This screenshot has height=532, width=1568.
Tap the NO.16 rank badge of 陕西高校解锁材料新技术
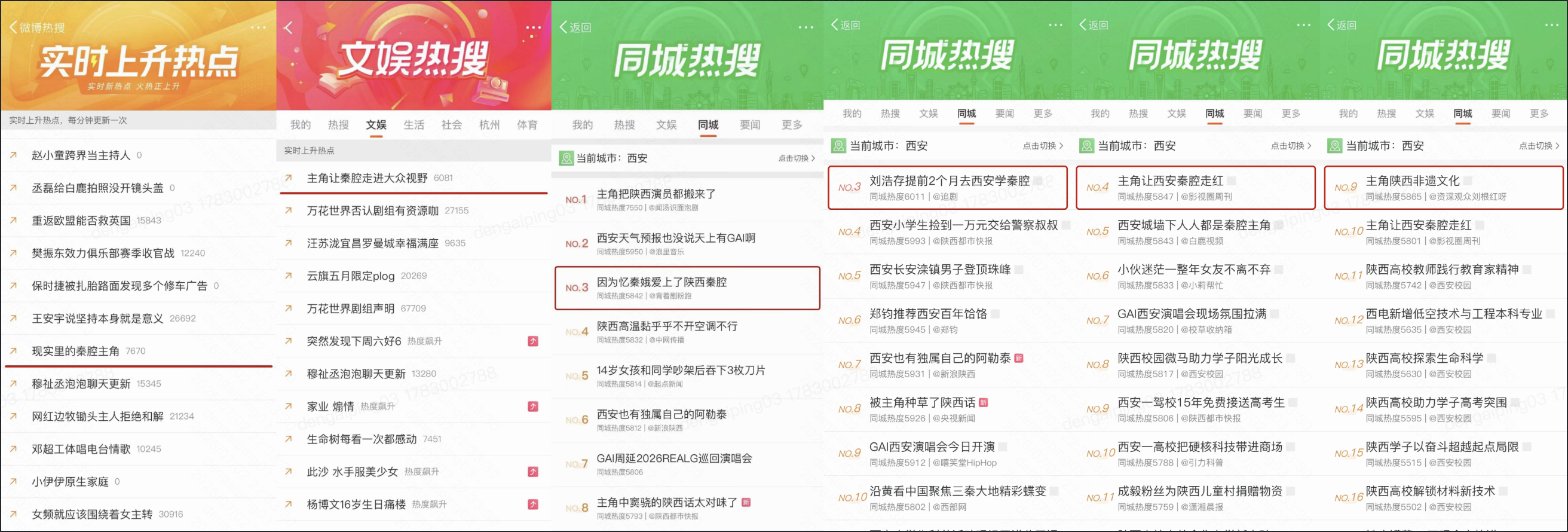pyautogui.click(x=1349, y=497)
